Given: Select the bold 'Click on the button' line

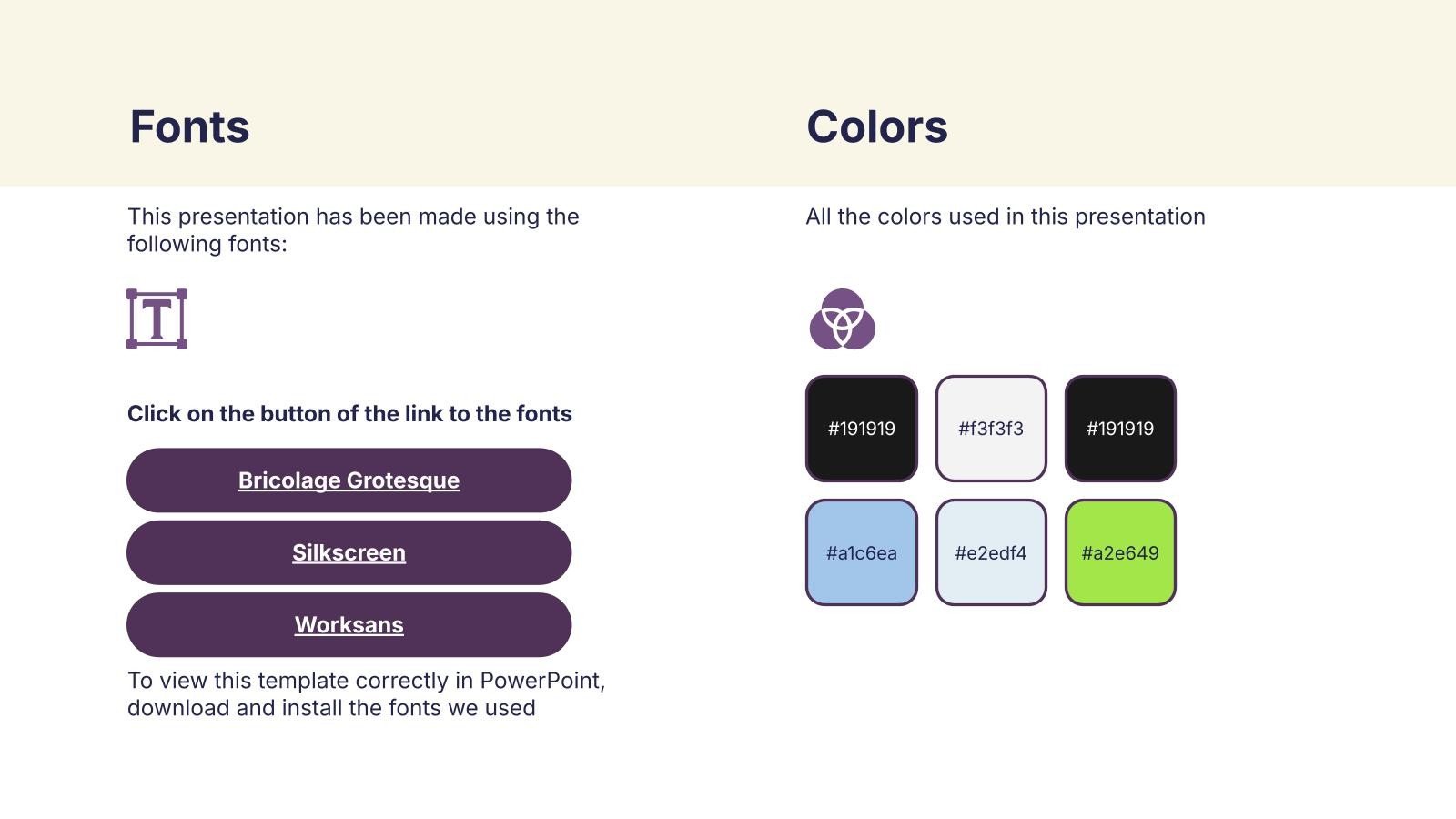Looking at the screenshot, I should point(349,414).
